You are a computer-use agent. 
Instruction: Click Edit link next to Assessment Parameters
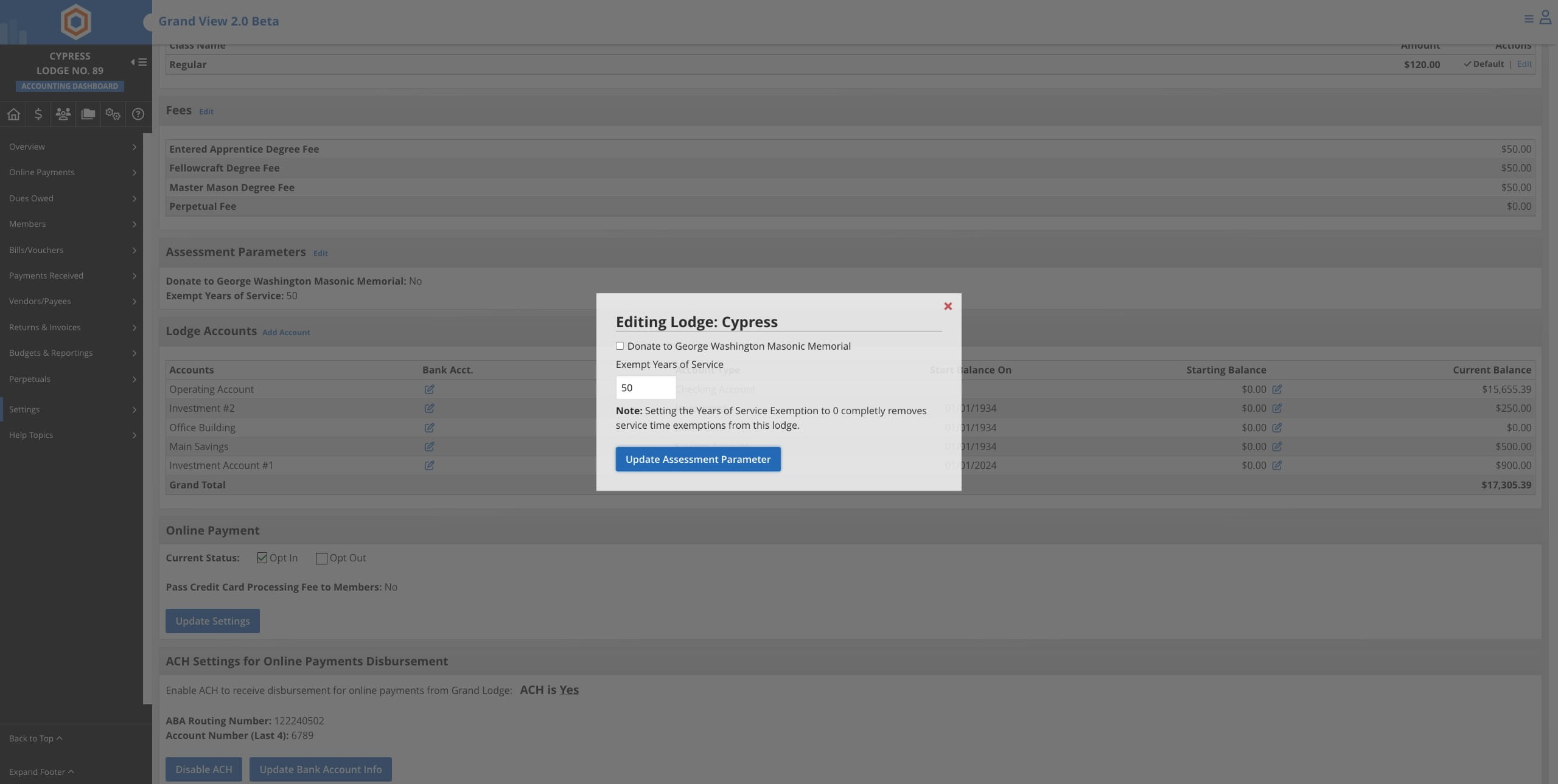(321, 253)
